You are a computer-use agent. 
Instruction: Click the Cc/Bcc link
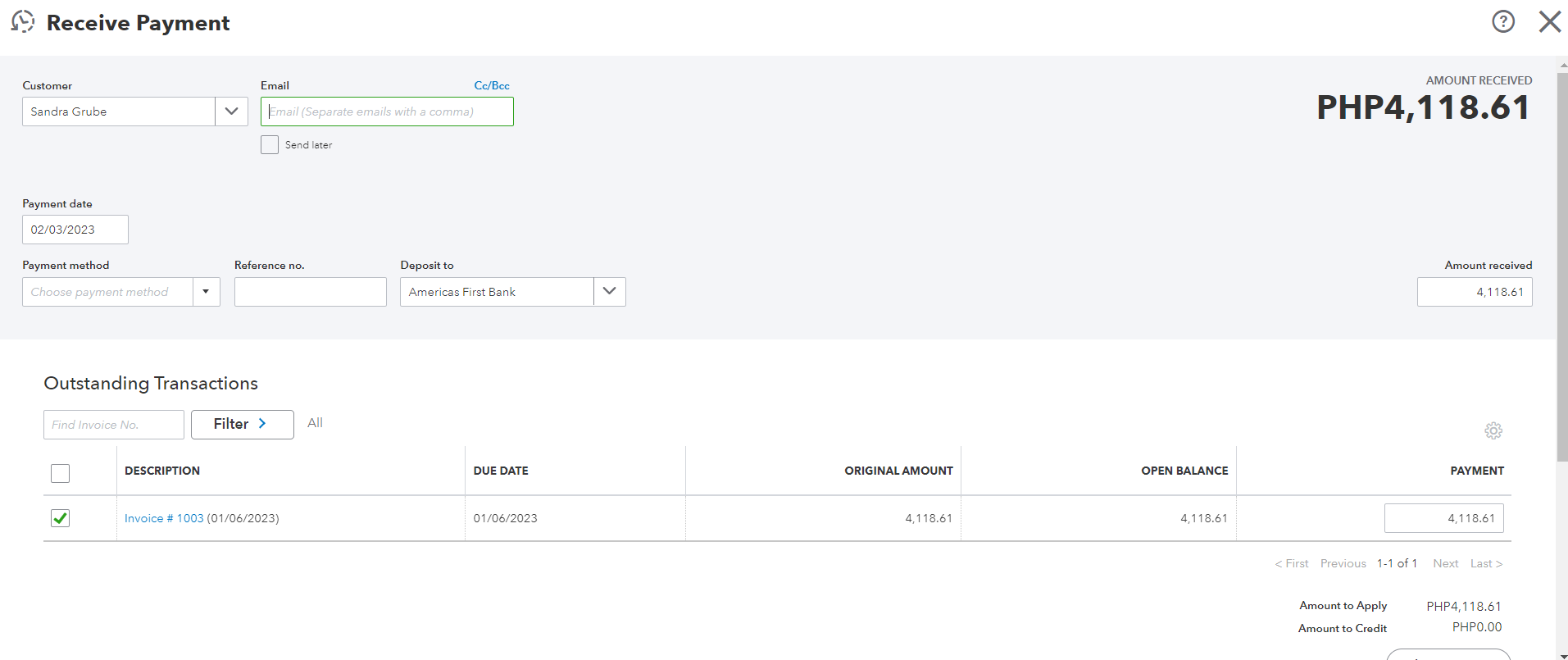point(492,85)
